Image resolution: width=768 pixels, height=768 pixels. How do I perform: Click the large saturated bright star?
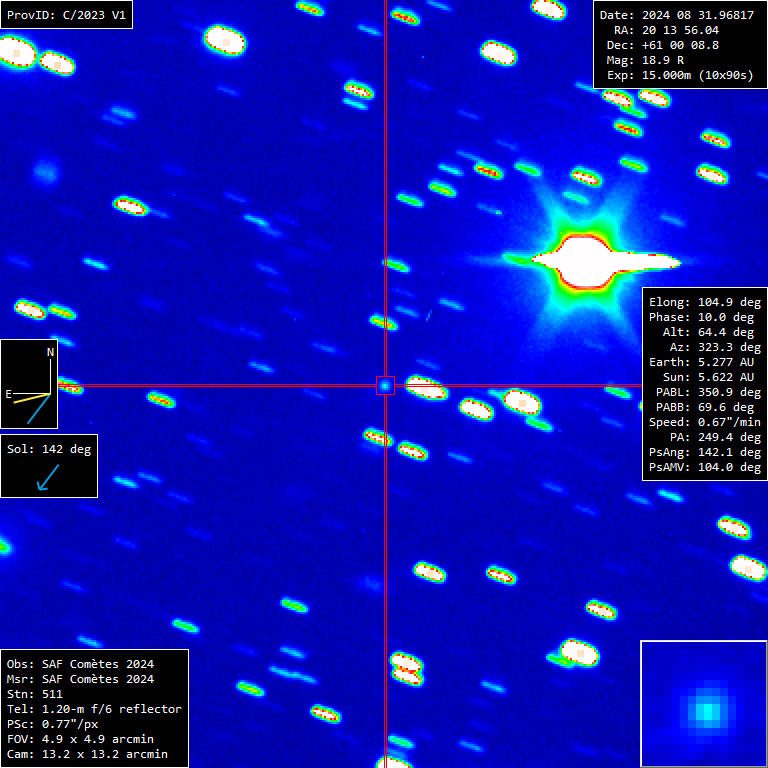pos(586,262)
